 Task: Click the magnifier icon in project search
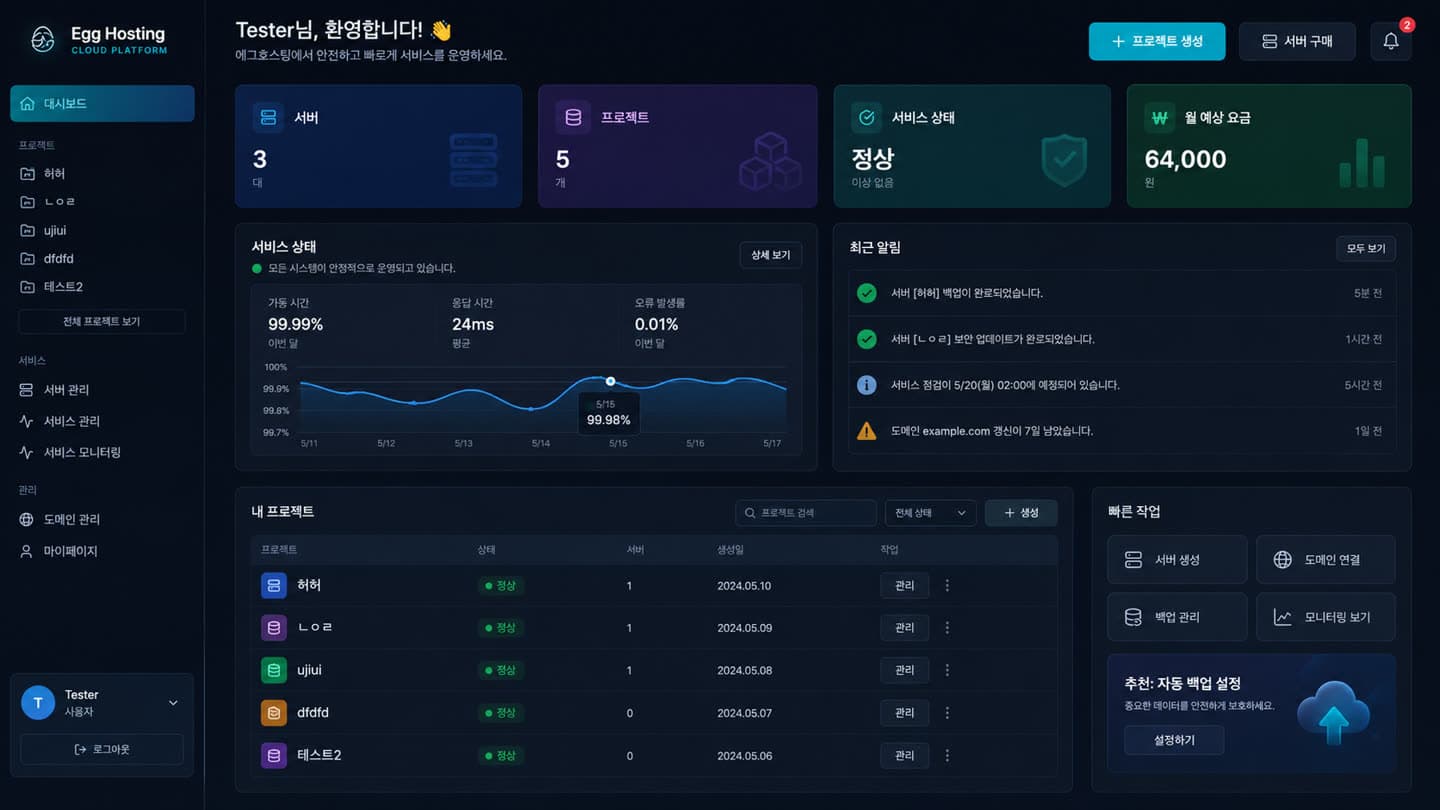pyautogui.click(x=749, y=513)
